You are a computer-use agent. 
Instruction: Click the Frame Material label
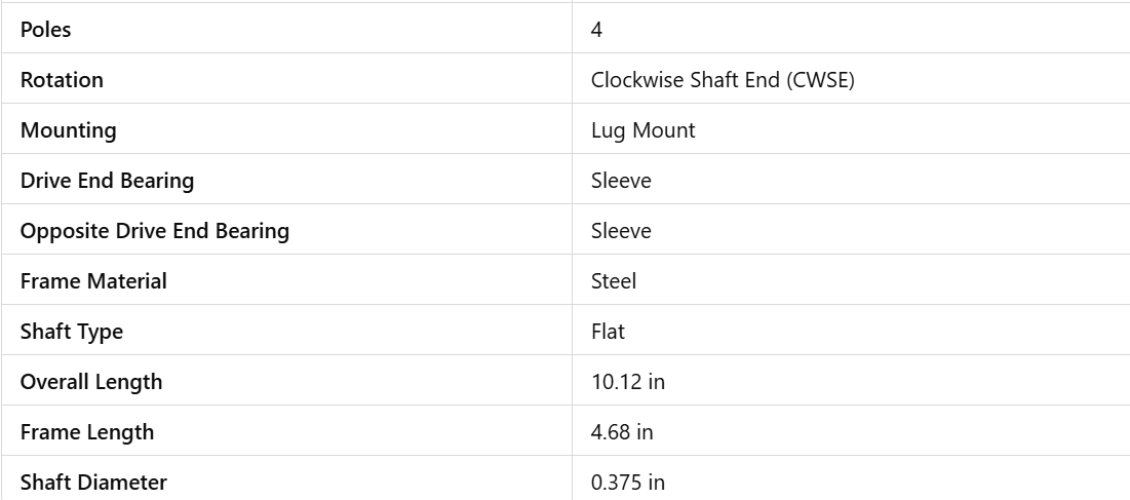pyautogui.click(x=93, y=282)
